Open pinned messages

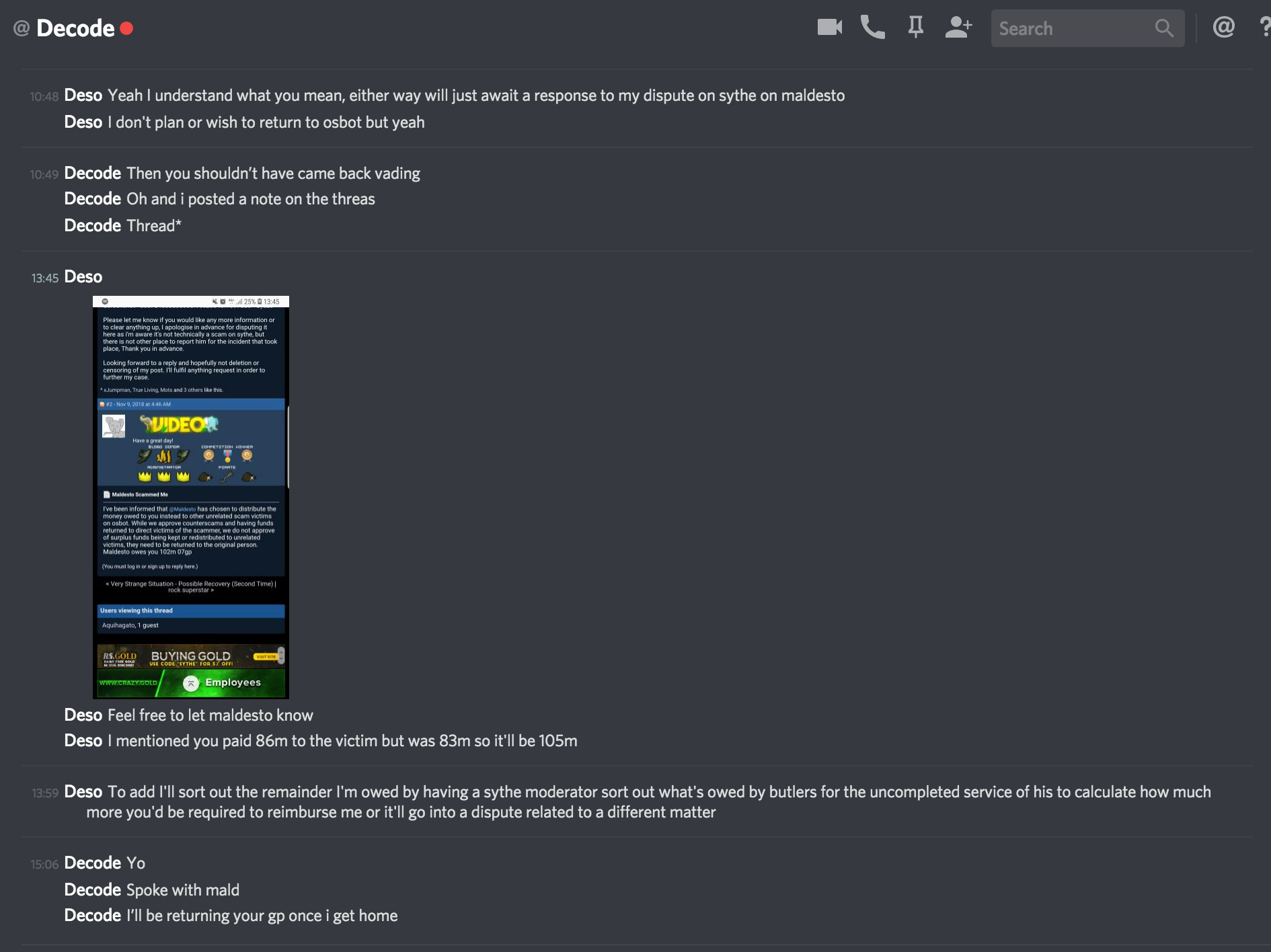coord(915,28)
